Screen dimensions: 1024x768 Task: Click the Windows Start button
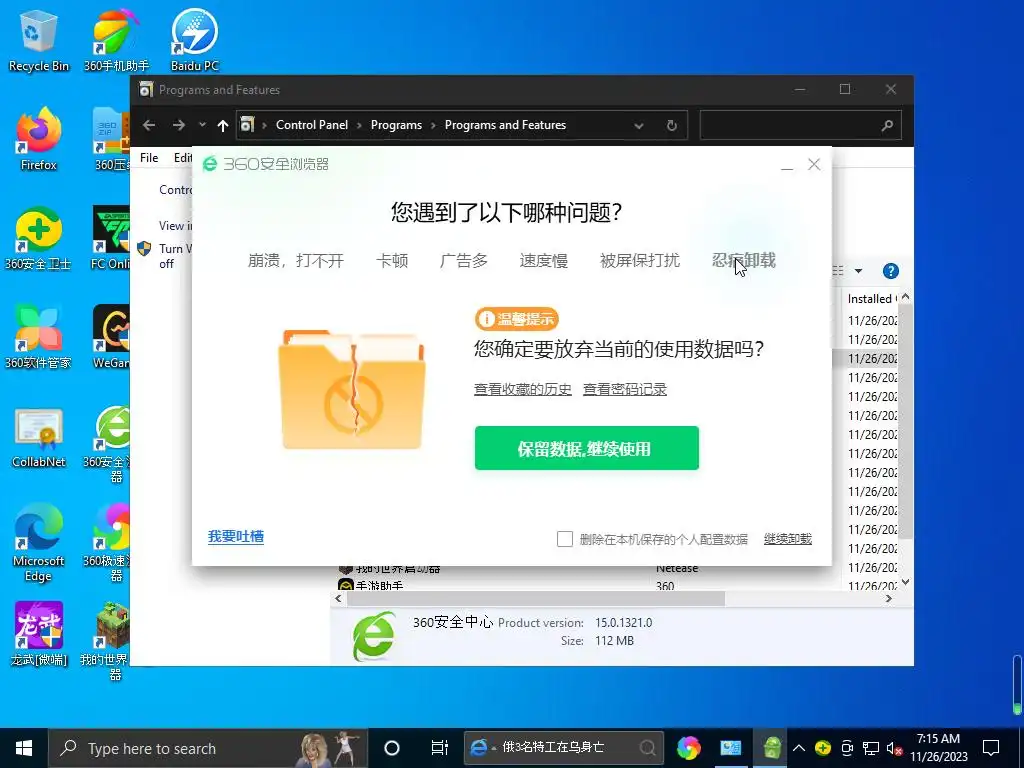pos(24,748)
